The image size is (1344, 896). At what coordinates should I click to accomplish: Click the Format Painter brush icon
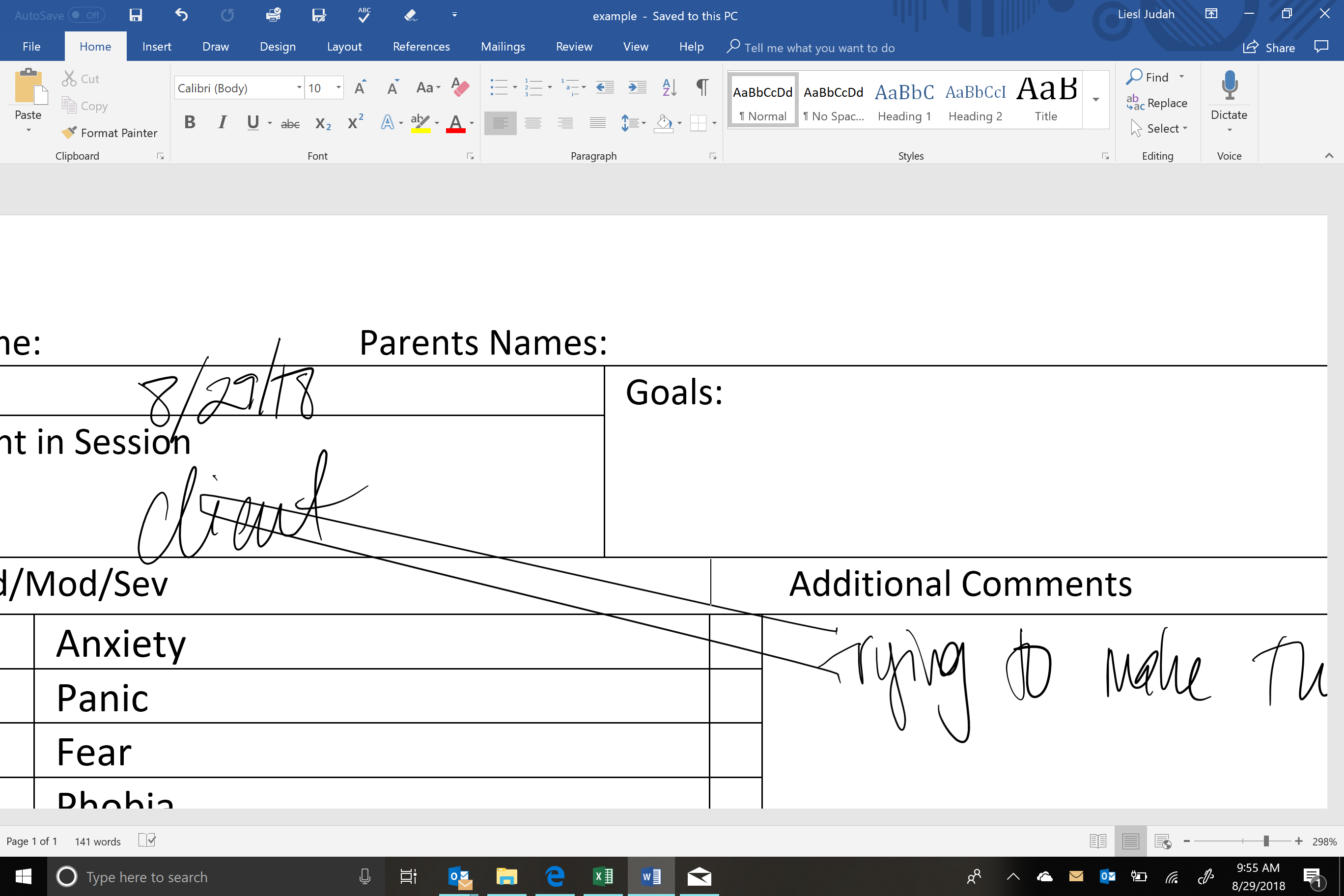pyautogui.click(x=69, y=133)
